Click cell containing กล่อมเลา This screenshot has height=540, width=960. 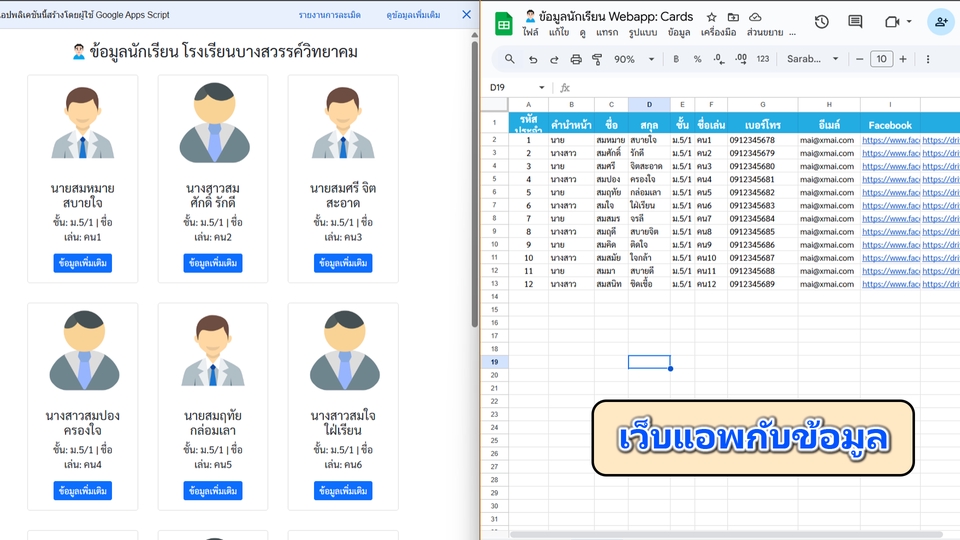pos(649,192)
